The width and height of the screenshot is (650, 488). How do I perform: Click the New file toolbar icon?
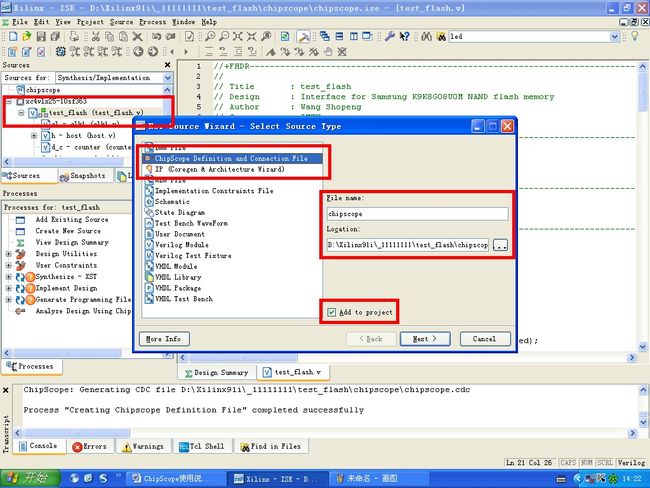coord(13,36)
